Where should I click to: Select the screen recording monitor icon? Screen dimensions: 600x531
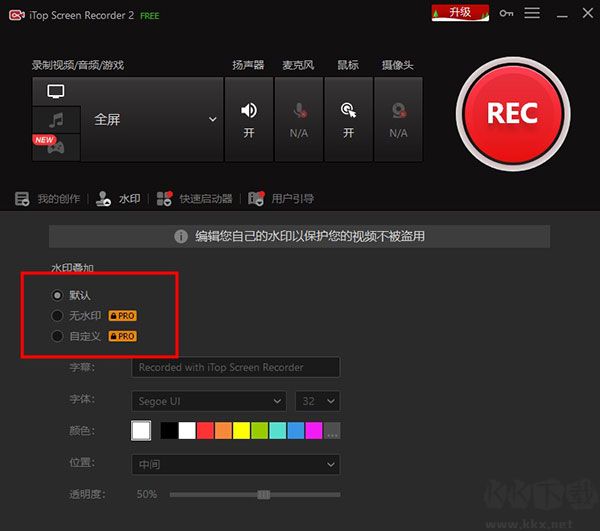[x=56, y=91]
